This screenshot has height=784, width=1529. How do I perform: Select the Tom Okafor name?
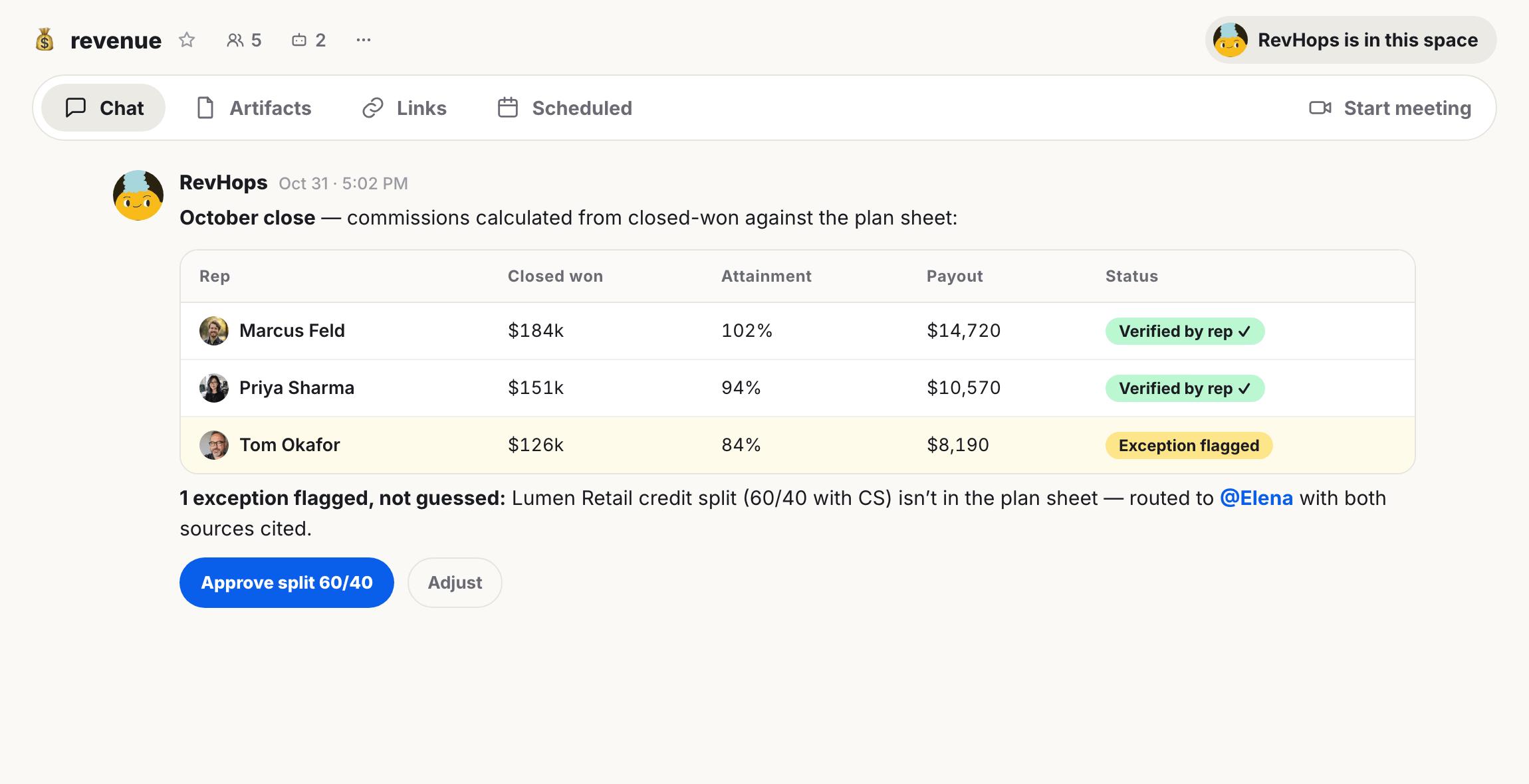click(x=289, y=445)
